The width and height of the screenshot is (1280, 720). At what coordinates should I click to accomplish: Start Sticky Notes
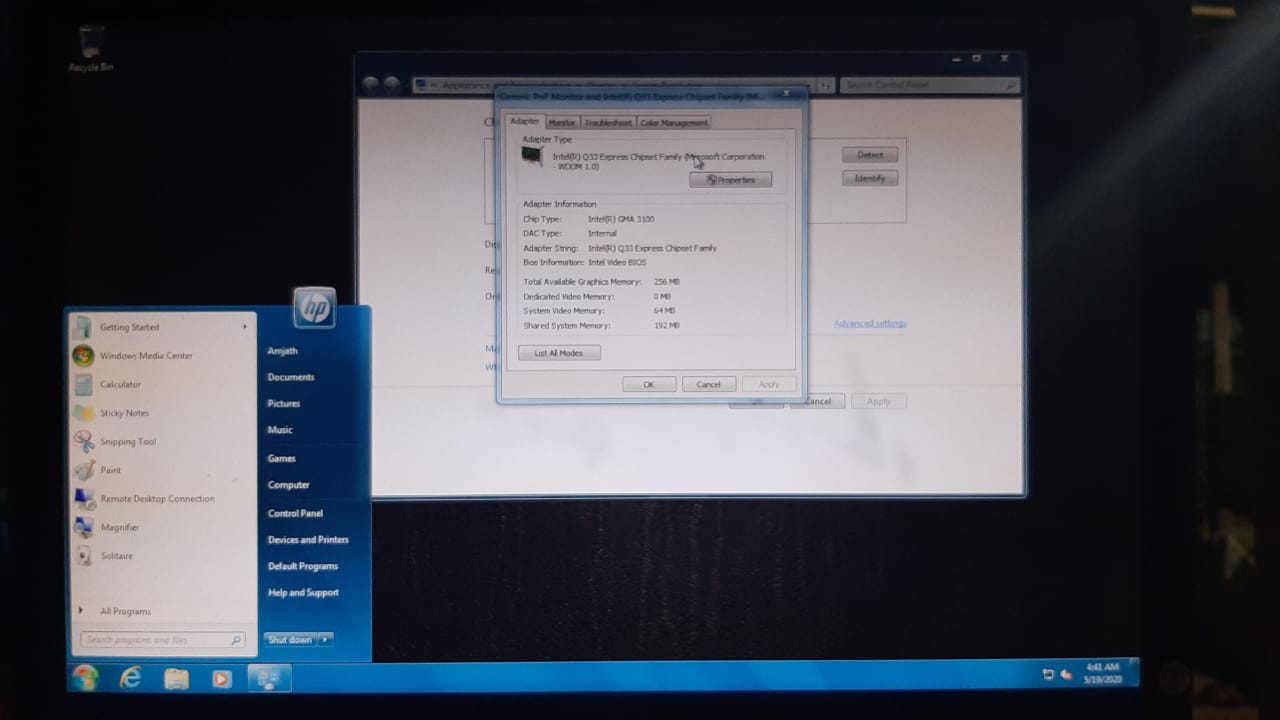pyautogui.click(x=124, y=412)
